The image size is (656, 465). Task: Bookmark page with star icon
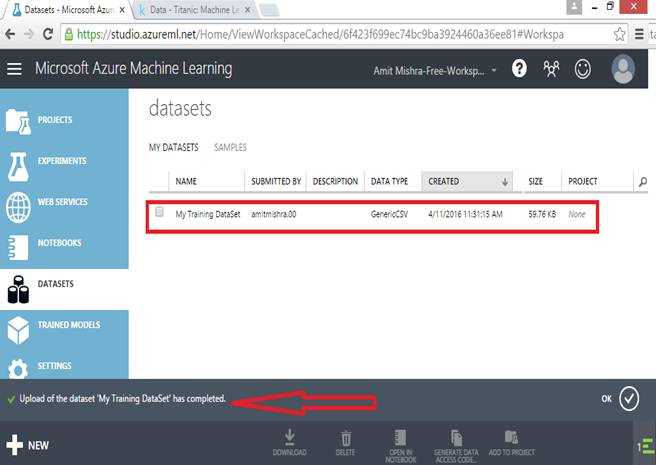[x=620, y=34]
